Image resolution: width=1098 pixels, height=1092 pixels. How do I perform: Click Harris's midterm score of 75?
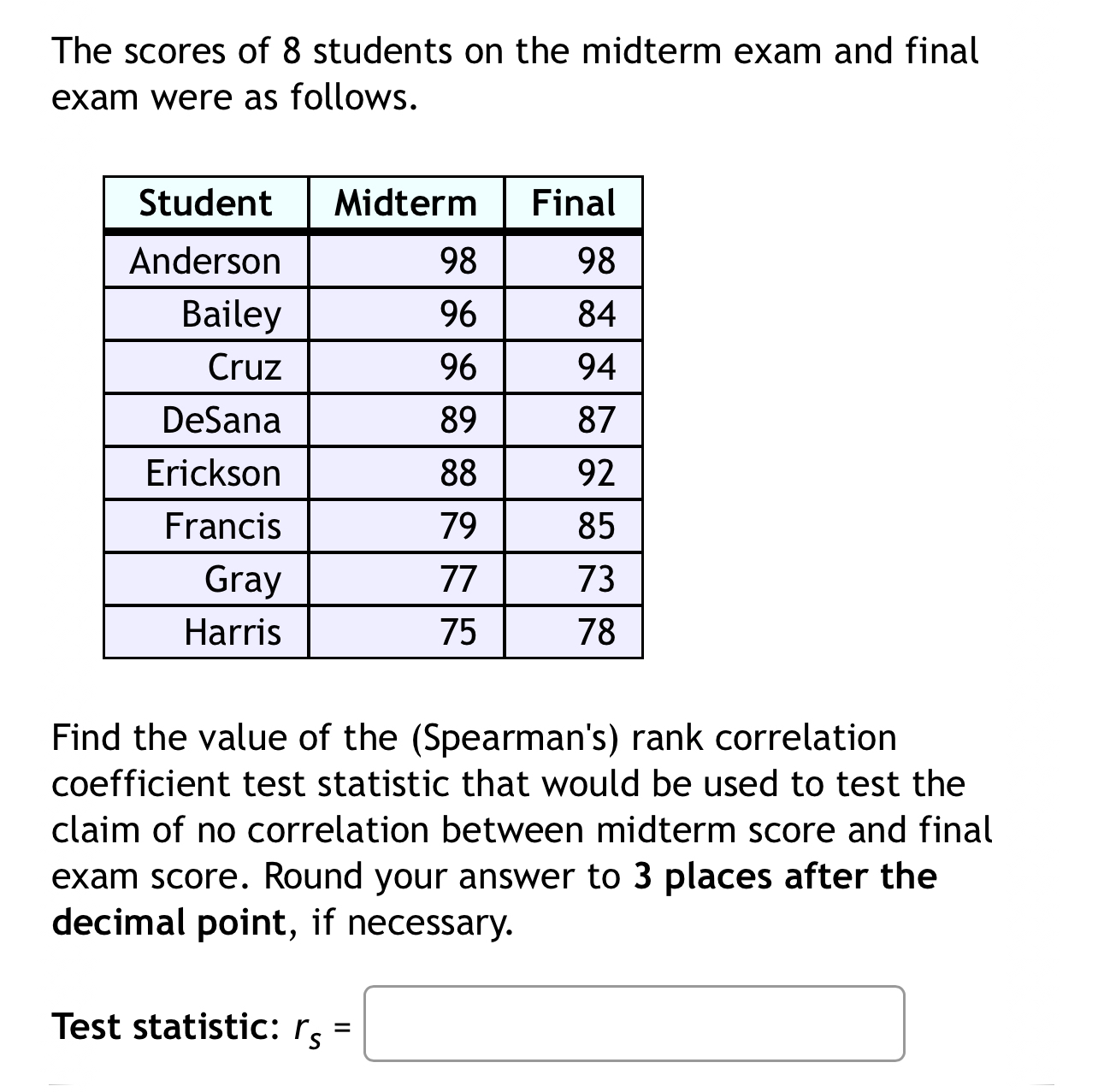point(458,633)
